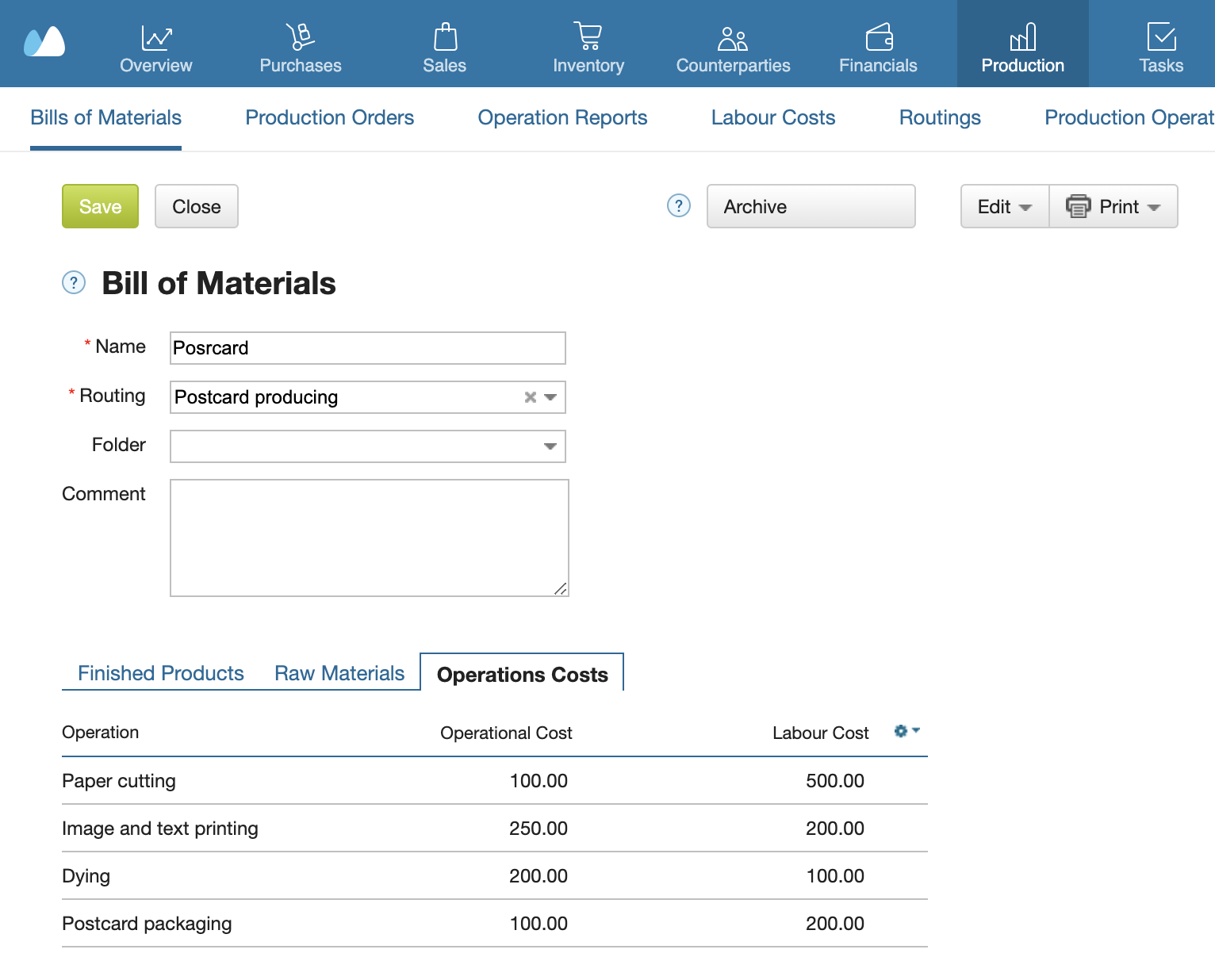
Task: Clear the Postcard producing routing selection
Action: pos(530,397)
